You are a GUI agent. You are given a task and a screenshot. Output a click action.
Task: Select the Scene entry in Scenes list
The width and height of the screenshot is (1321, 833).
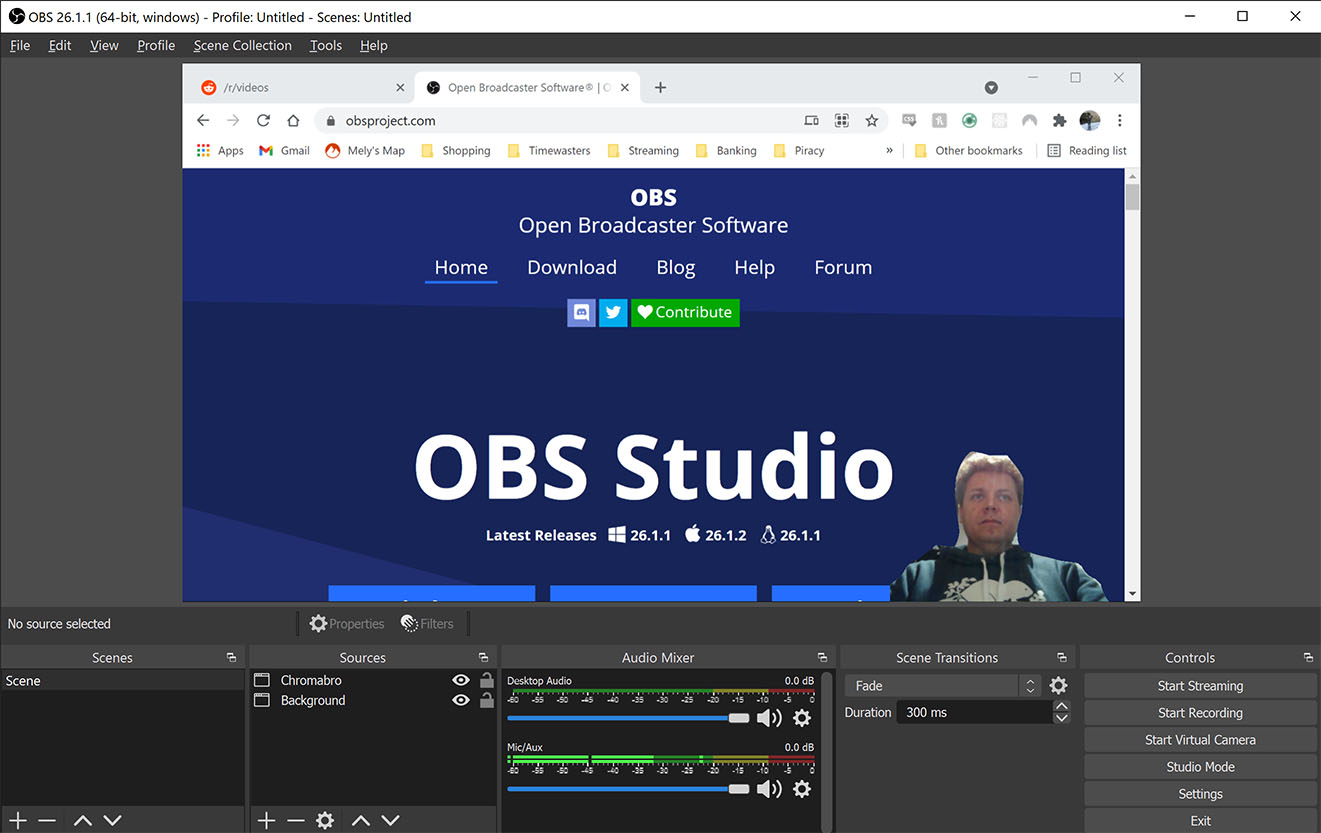pyautogui.click(x=122, y=681)
